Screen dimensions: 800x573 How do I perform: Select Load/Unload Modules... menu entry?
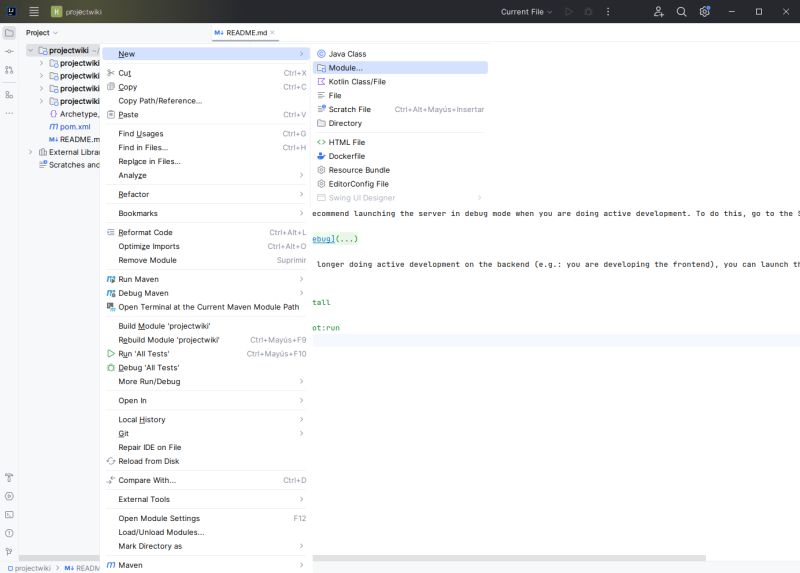206,532
